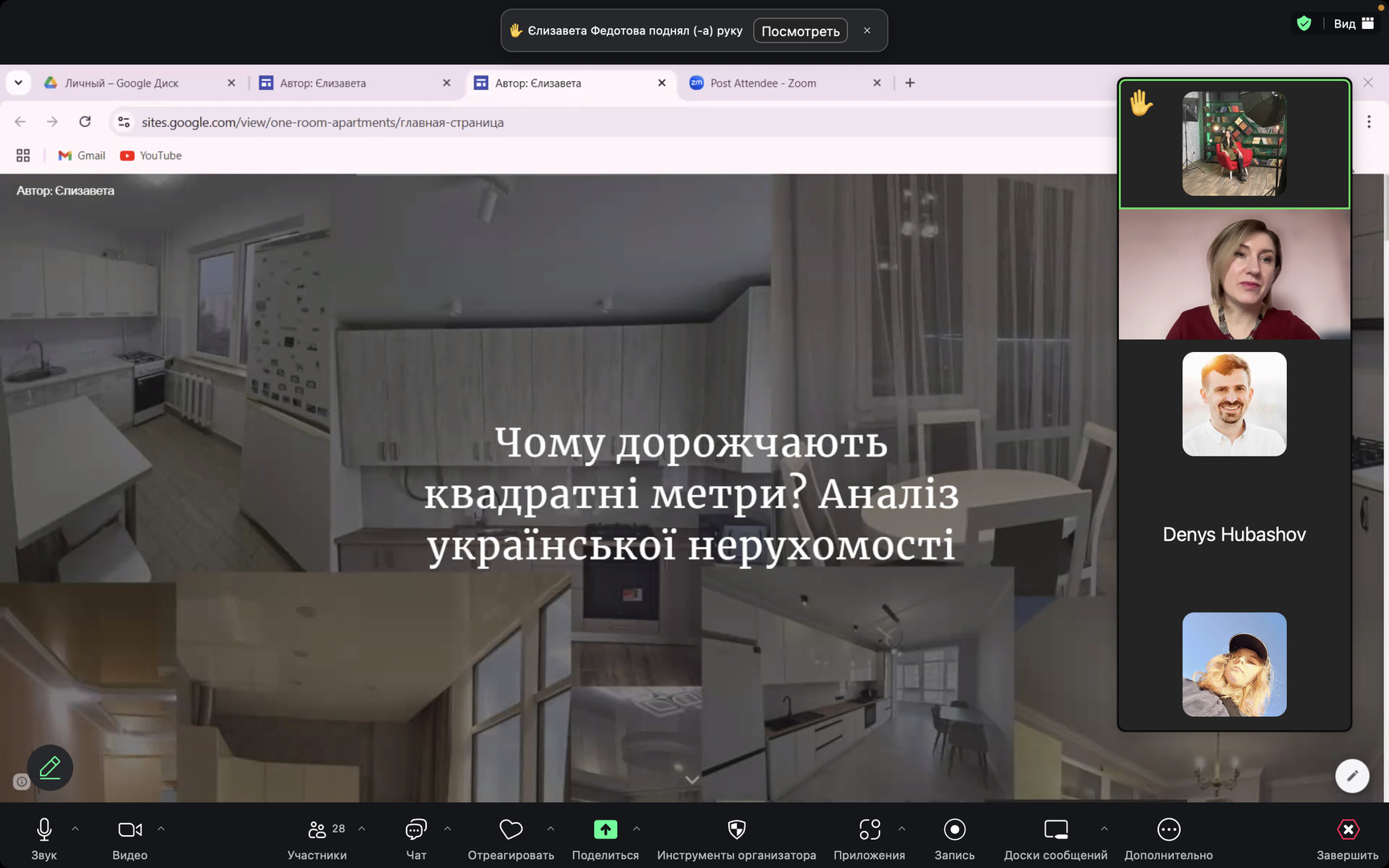This screenshot has width=1389, height=868.
Task: Open the green pencil annotation tool
Action: pyautogui.click(x=50, y=768)
